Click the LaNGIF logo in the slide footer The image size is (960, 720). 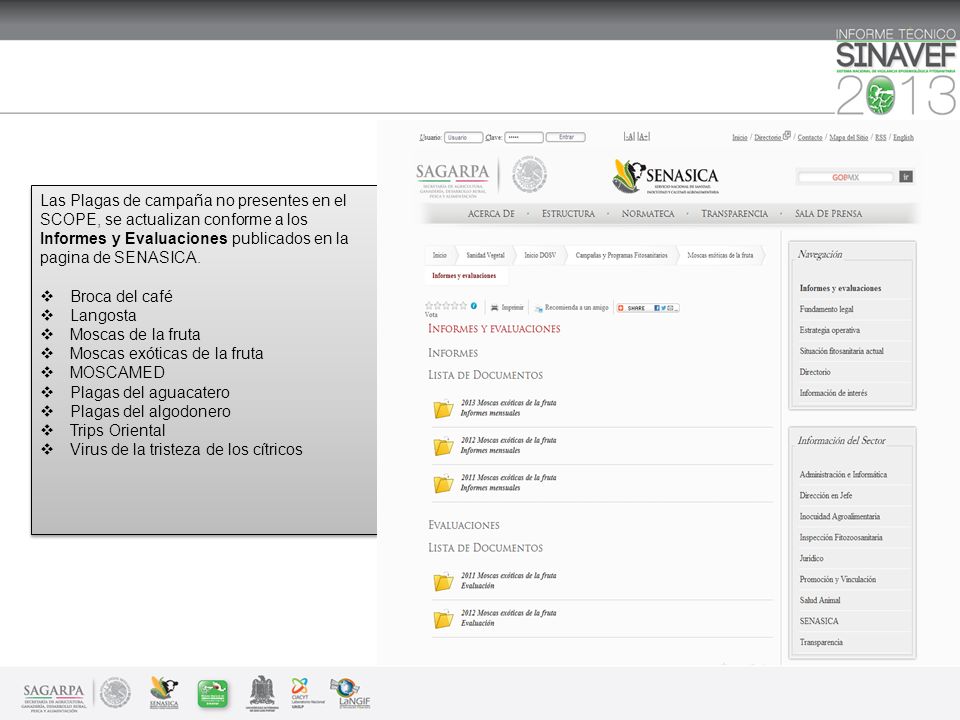351,693
